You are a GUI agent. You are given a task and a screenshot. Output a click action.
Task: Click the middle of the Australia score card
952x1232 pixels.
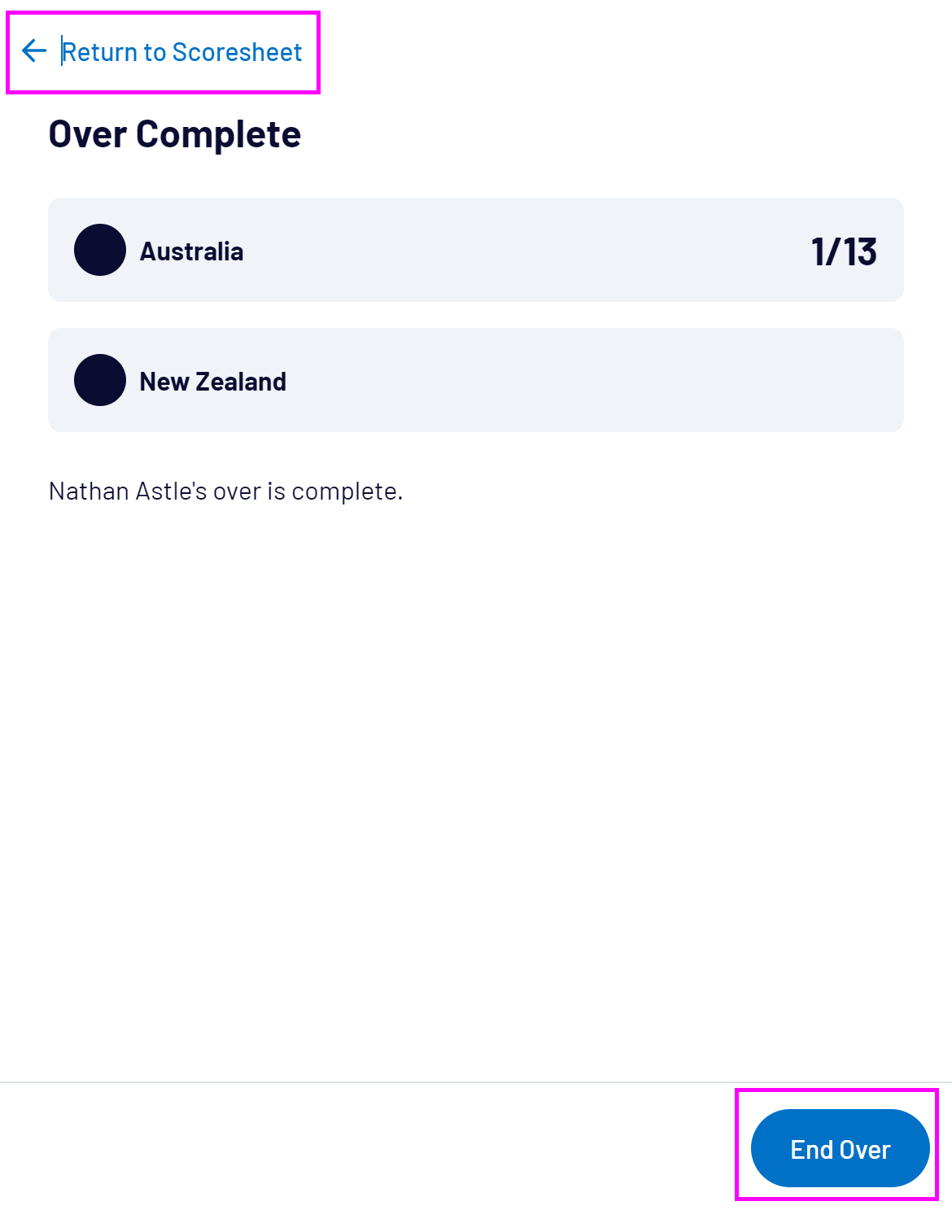pyautogui.click(x=476, y=250)
